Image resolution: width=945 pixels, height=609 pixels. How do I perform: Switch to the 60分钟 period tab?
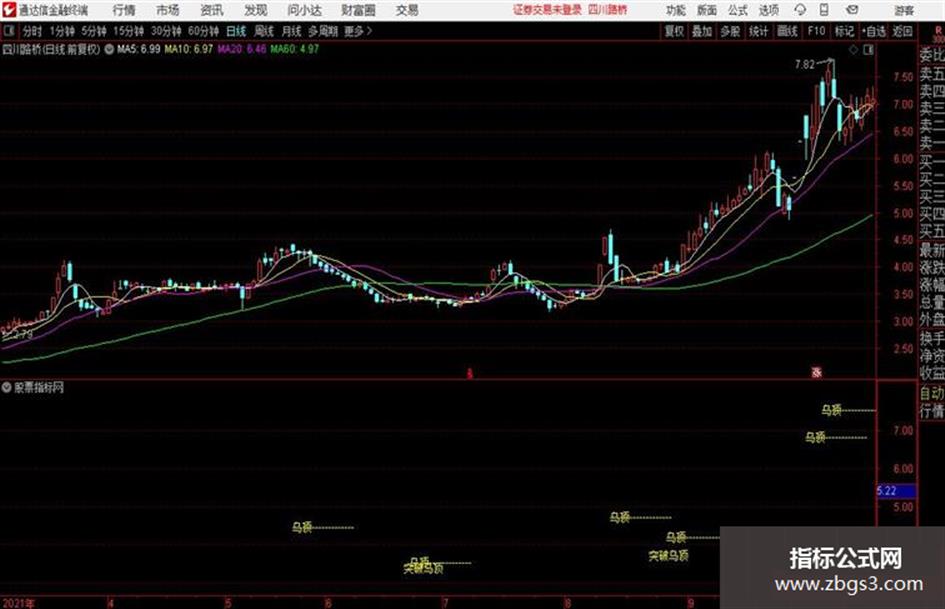pos(204,31)
